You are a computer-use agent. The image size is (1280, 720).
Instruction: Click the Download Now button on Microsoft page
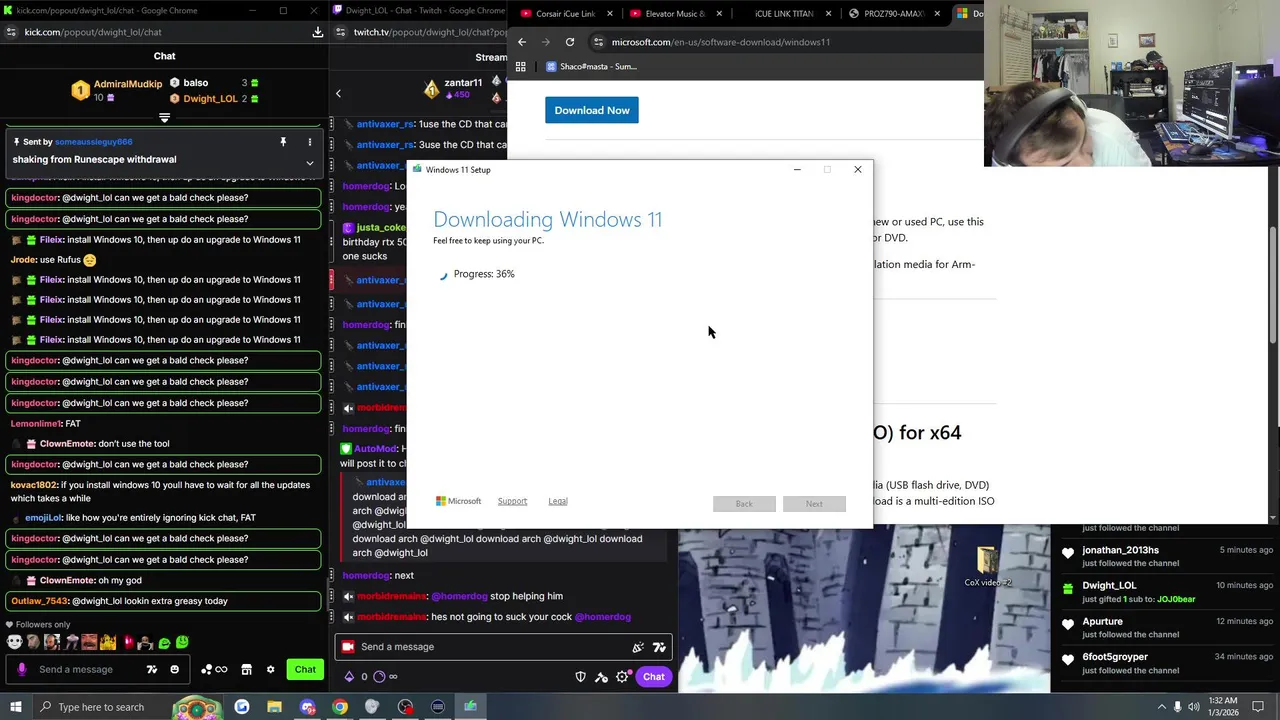(592, 110)
